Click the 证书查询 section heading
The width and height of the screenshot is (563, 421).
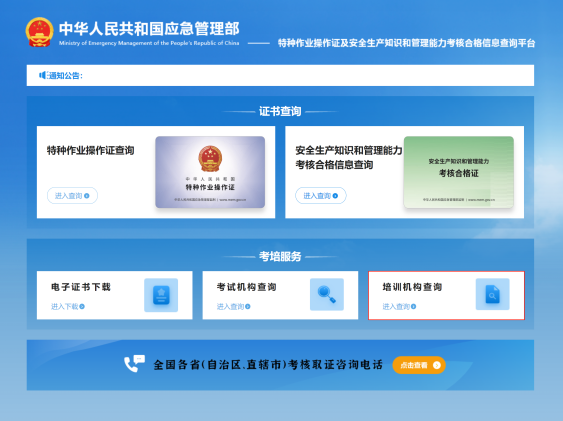tap(280, 111)
